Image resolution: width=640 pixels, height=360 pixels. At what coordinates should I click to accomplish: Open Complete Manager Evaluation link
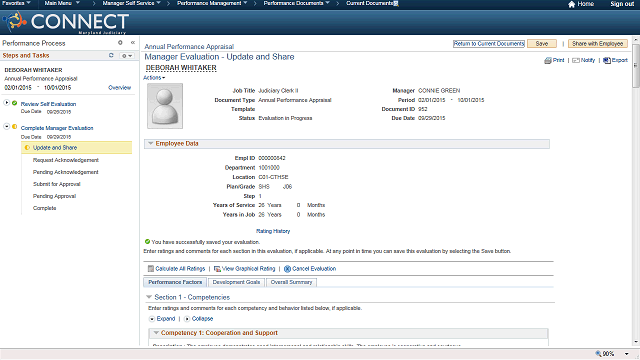57,128
